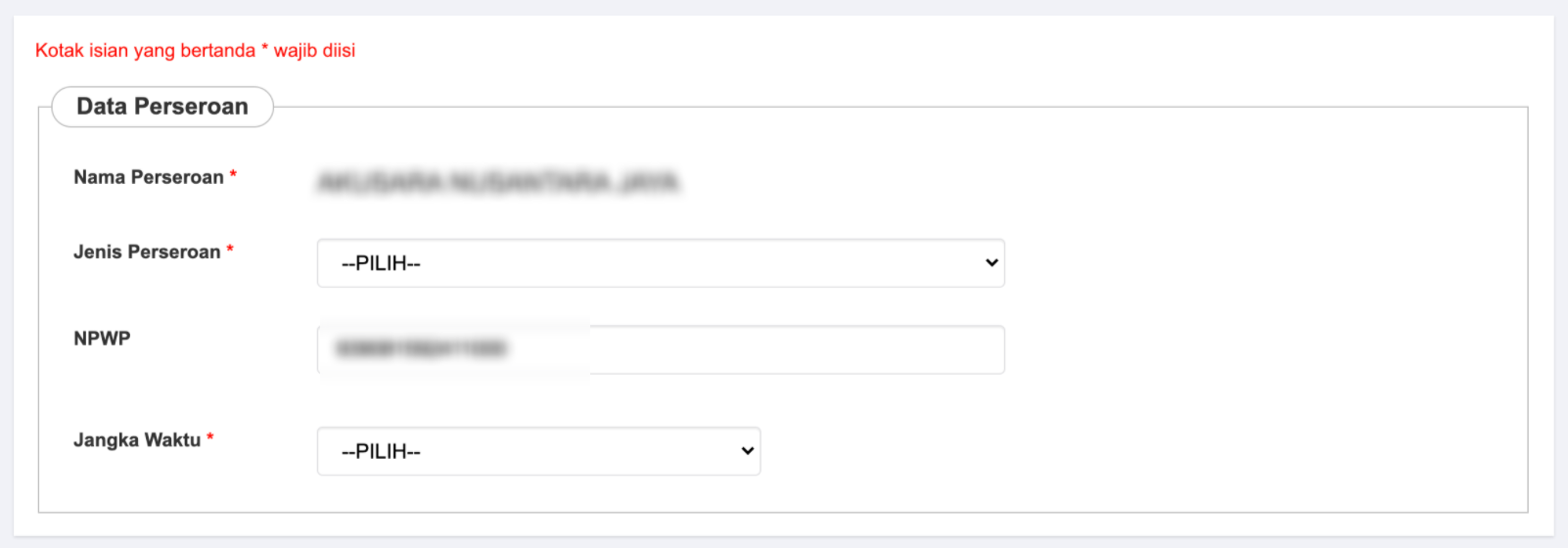Image resolution: width=1568 pixels, height=548 pixels.
Task: Click the Jangka Waktu dropdown chevron arrow
Action: coord(748,451)
